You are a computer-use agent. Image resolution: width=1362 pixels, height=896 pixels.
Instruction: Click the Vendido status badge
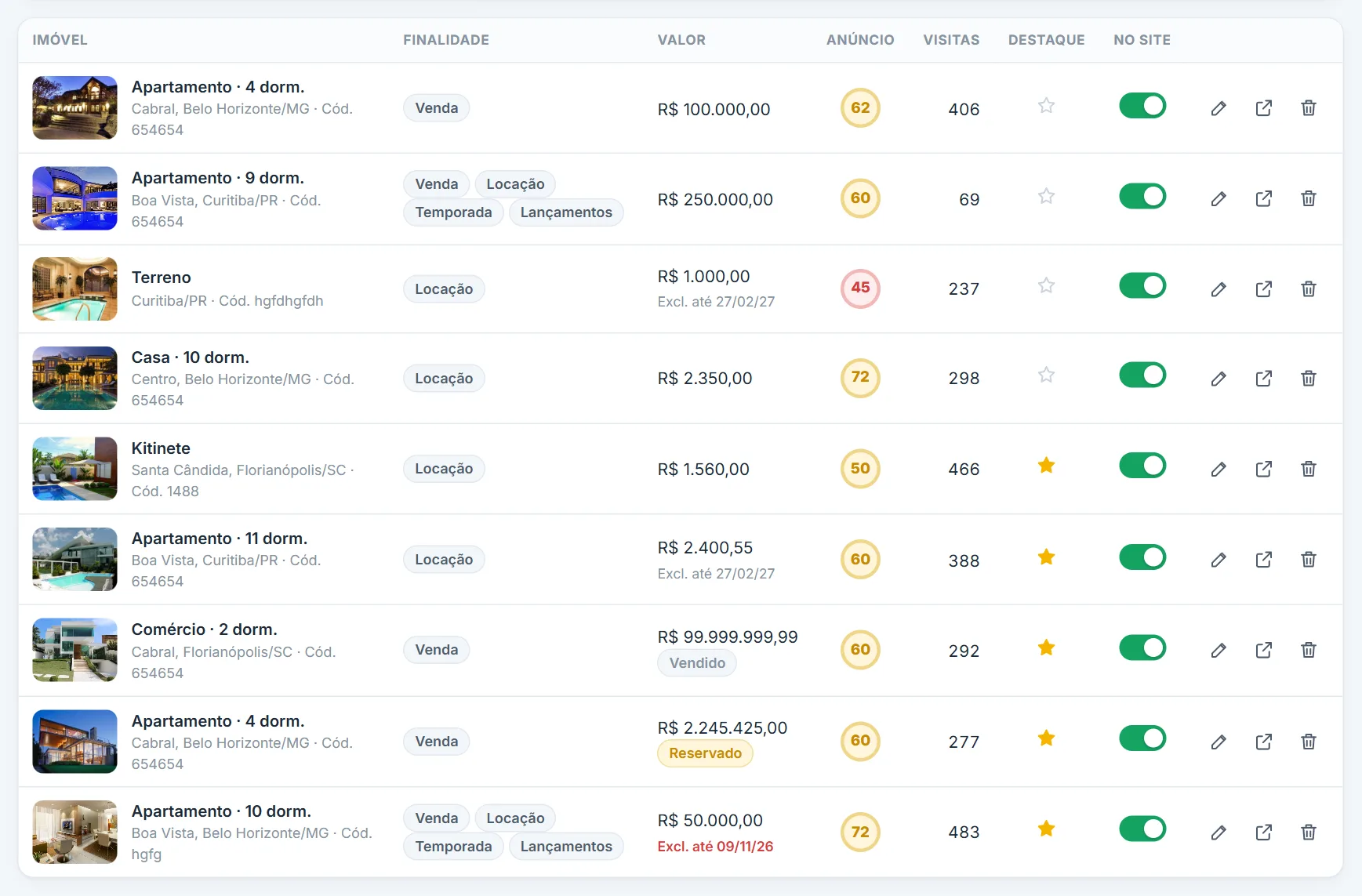[697, 663]
